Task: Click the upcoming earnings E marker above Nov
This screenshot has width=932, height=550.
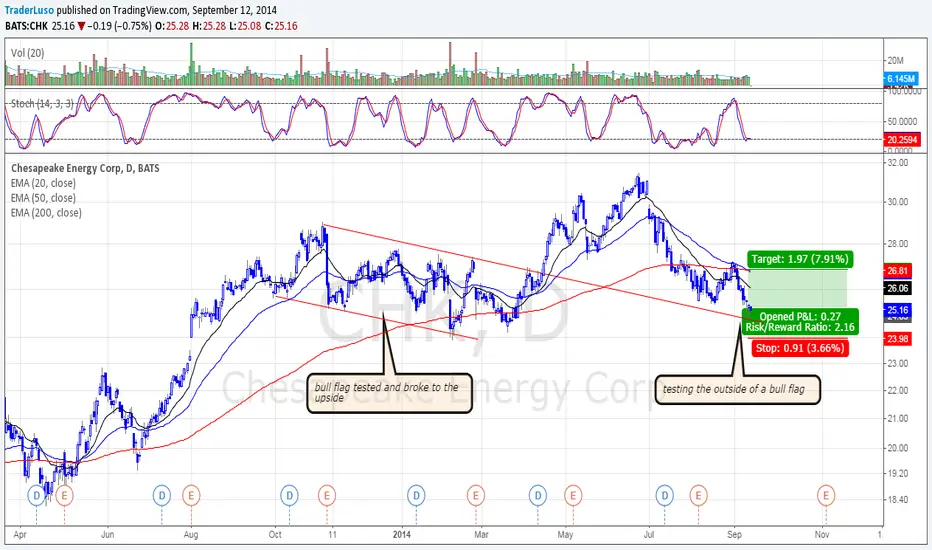Action: (826, 495)
